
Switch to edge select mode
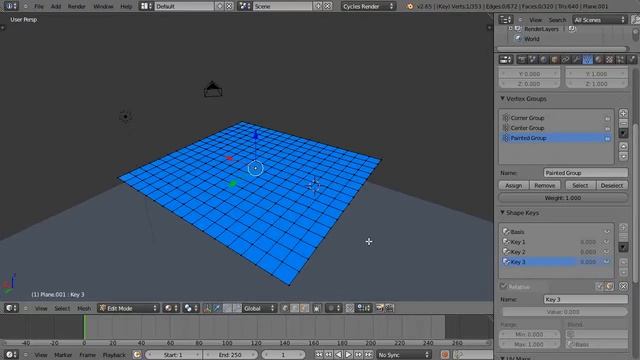[x=295, y=308]
